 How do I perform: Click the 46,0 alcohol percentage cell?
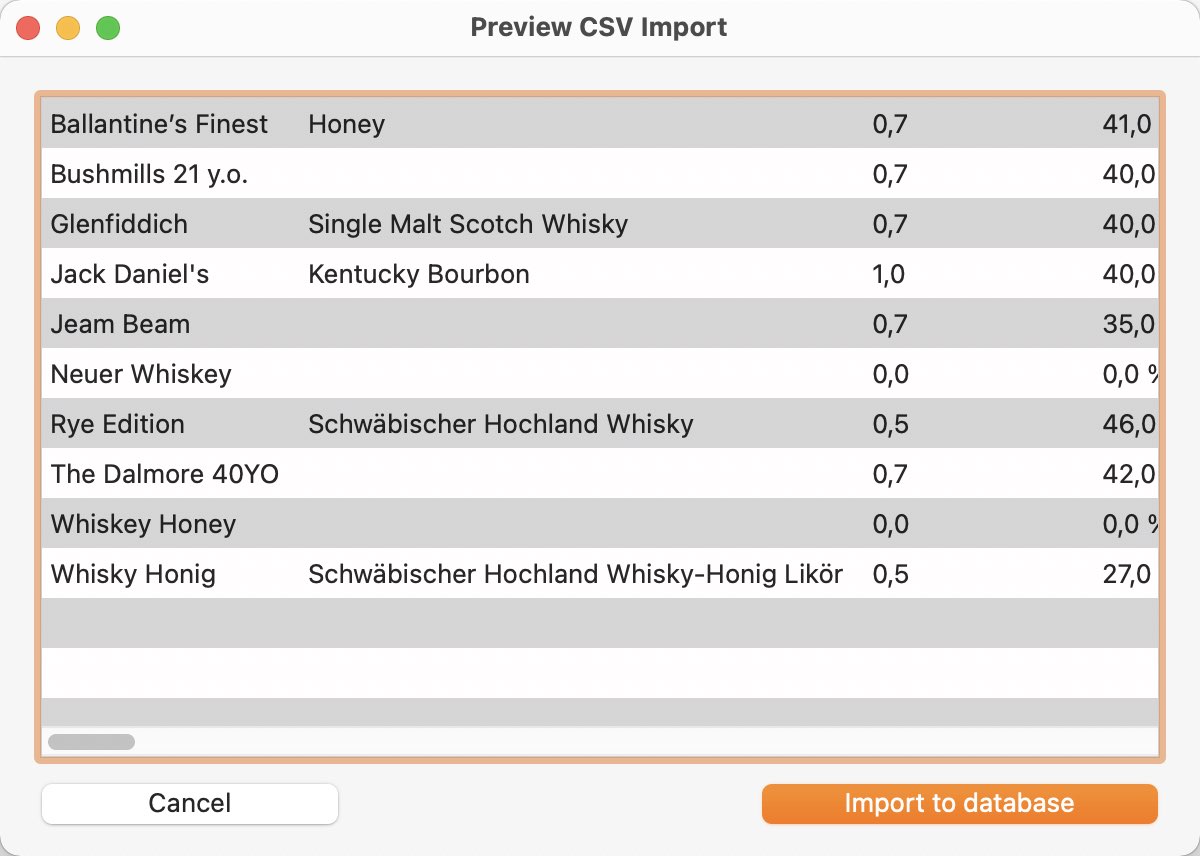(x=1129, y=424)
